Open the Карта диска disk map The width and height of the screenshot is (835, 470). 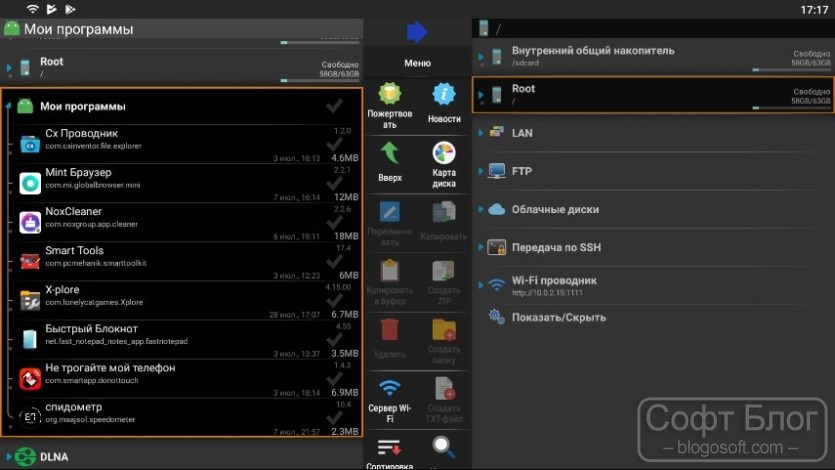point(444,153)
